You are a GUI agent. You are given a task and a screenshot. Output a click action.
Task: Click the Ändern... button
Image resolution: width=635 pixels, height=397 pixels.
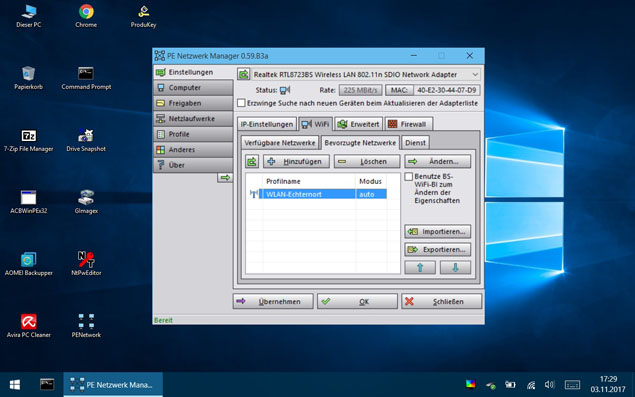[437, 162]
